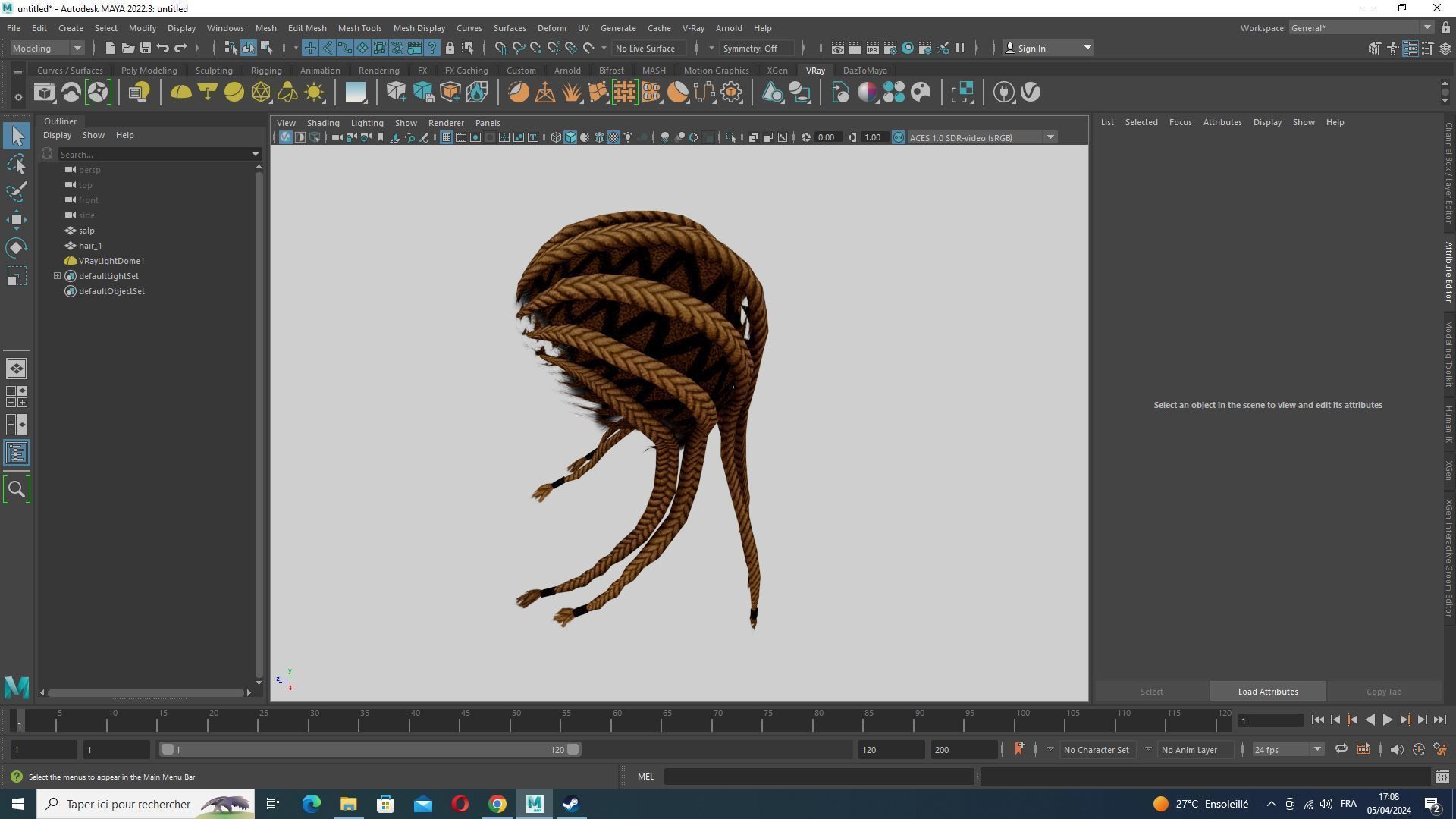Click single perspective view layout icon

point(17,369)
